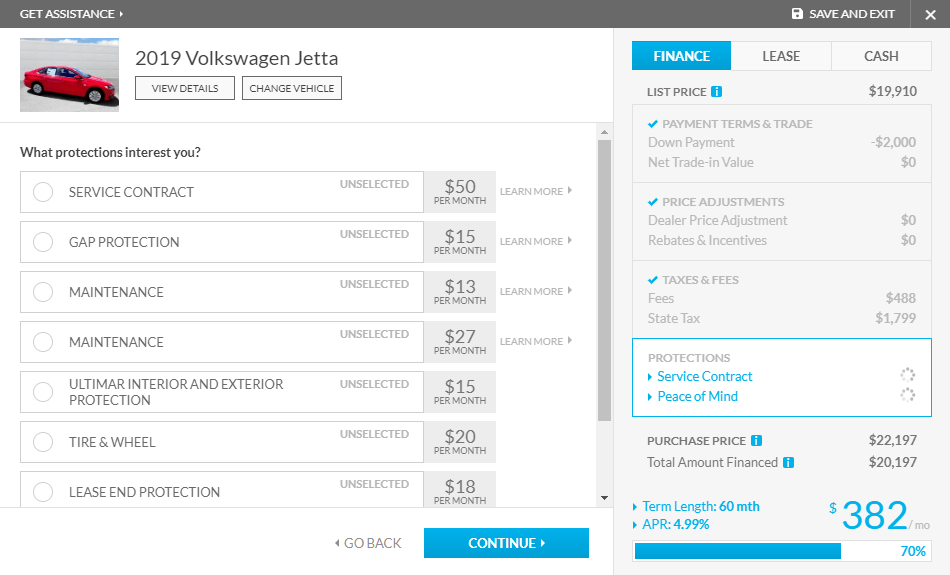950x575 pixels.
Task: Select the $27 Maintenance radio button
Action: point(43,342)
